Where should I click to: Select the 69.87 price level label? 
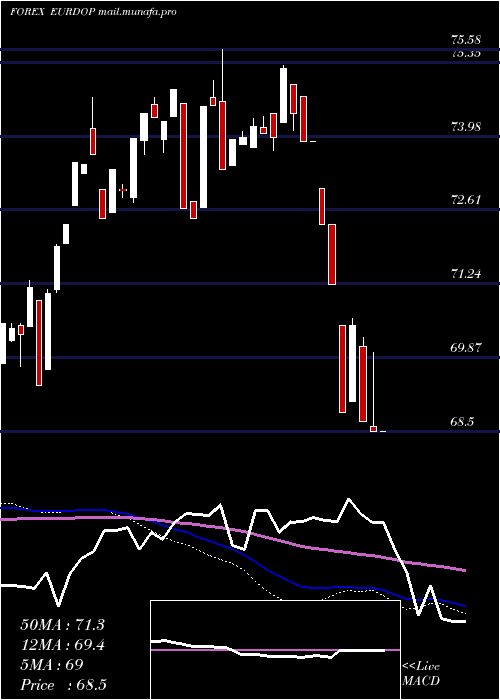(466, 347)
